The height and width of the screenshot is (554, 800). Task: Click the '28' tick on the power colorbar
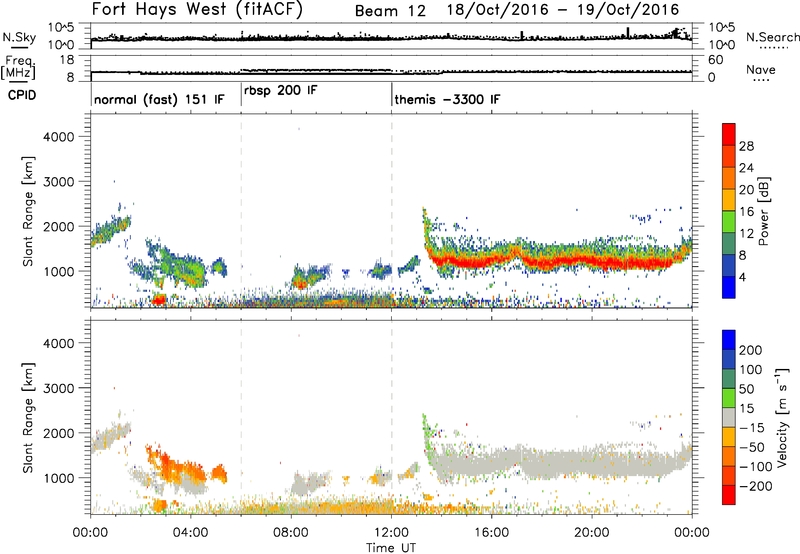click(746, 146)
